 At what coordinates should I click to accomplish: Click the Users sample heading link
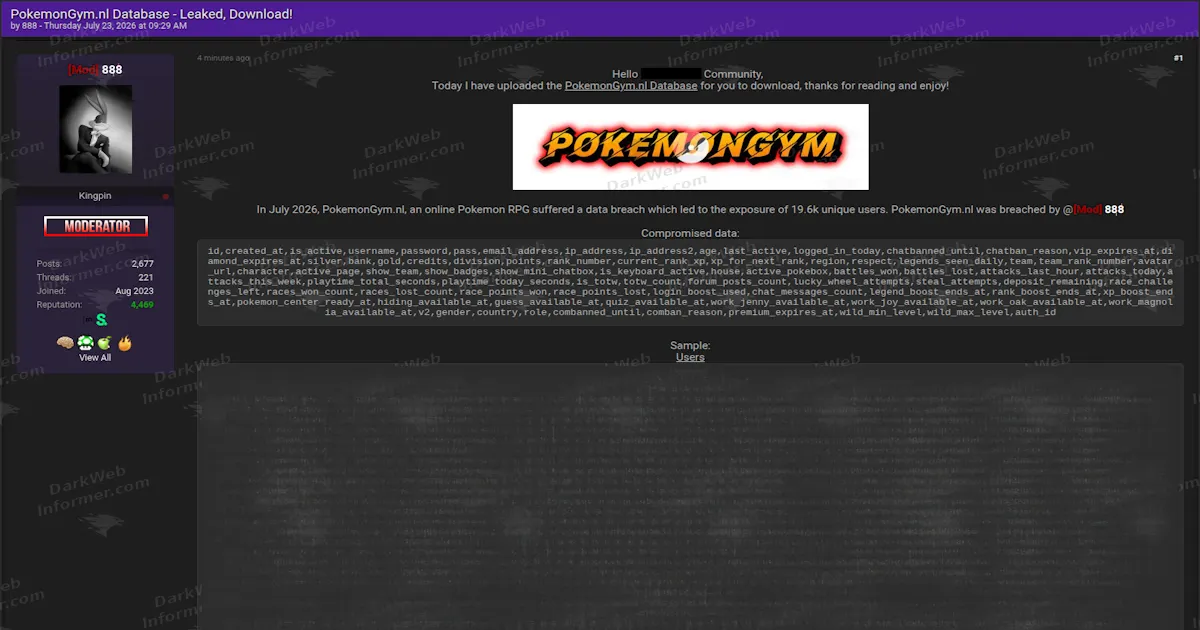point(690,357)
